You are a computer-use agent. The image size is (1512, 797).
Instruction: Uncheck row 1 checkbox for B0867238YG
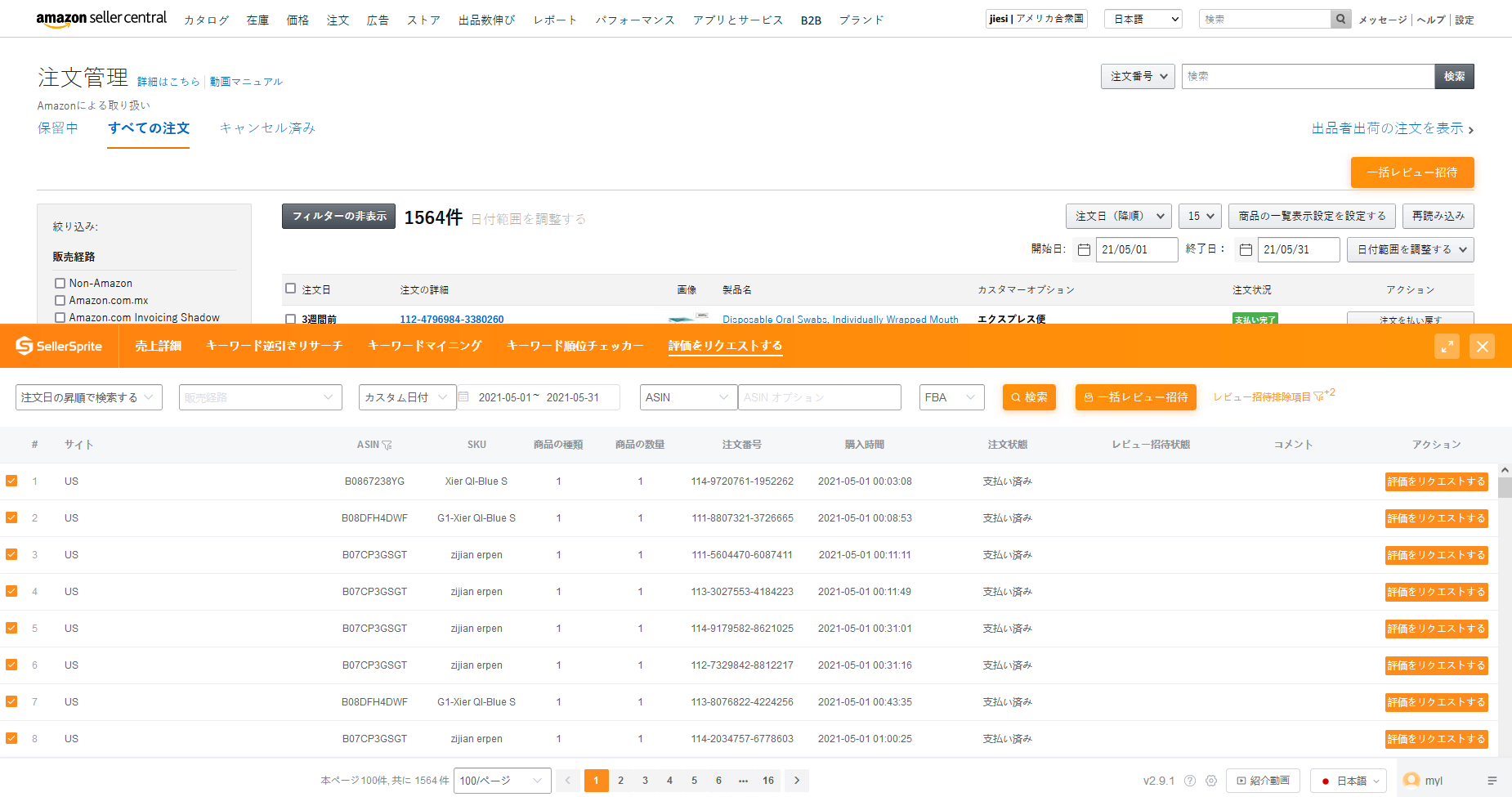pos(11,481)
